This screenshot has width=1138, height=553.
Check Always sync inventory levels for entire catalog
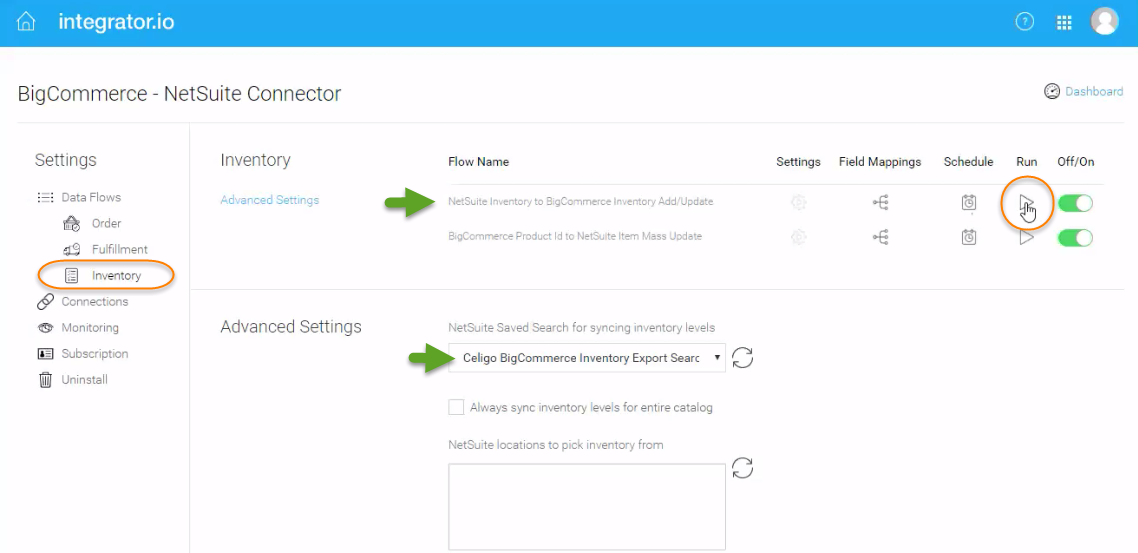pos(456,407)
